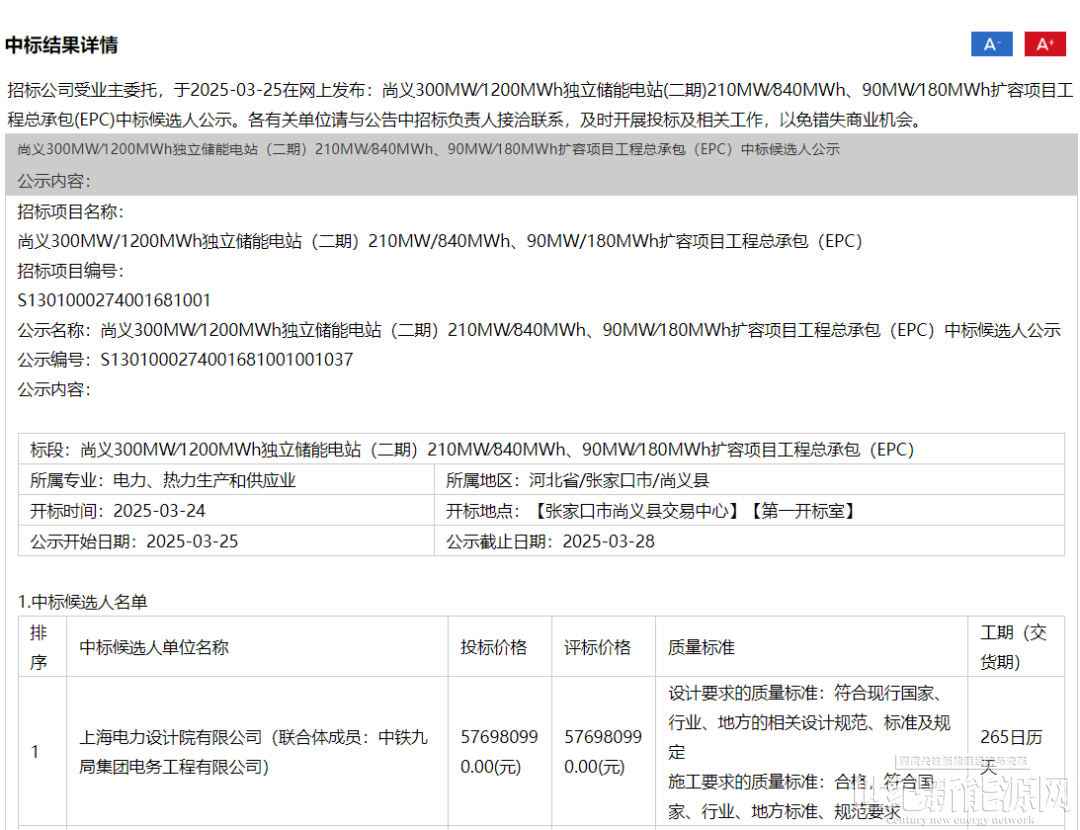Click the announcement title in the gray banner

[x=428, y=149]
